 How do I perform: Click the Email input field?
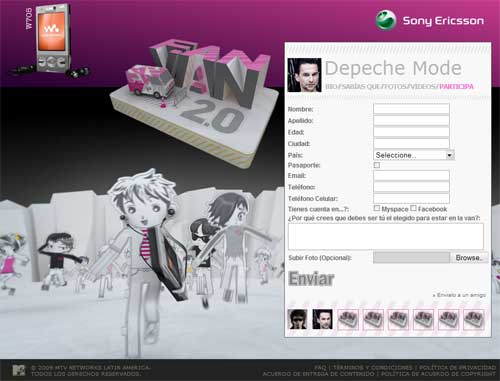coord(411,175)
